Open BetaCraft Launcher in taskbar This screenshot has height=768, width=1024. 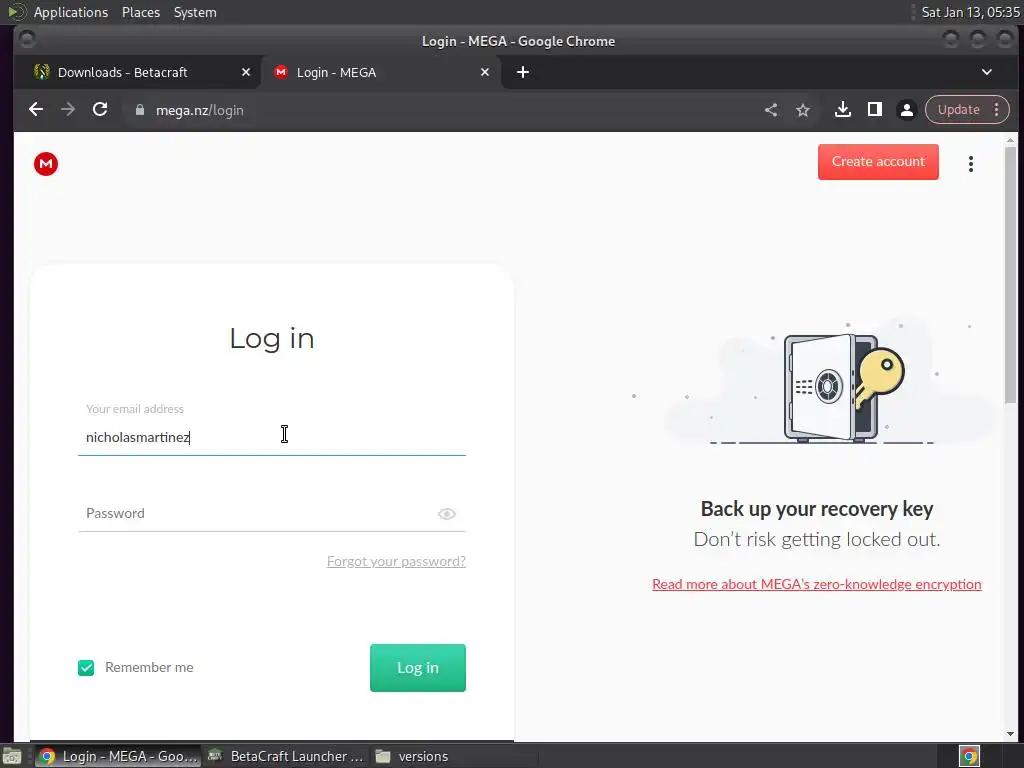tap(286, 756)
